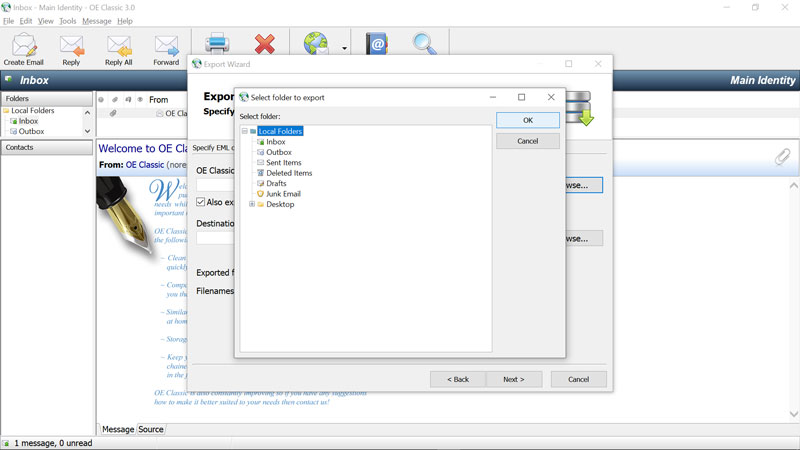Open the View menu

[x=45, y=21]
